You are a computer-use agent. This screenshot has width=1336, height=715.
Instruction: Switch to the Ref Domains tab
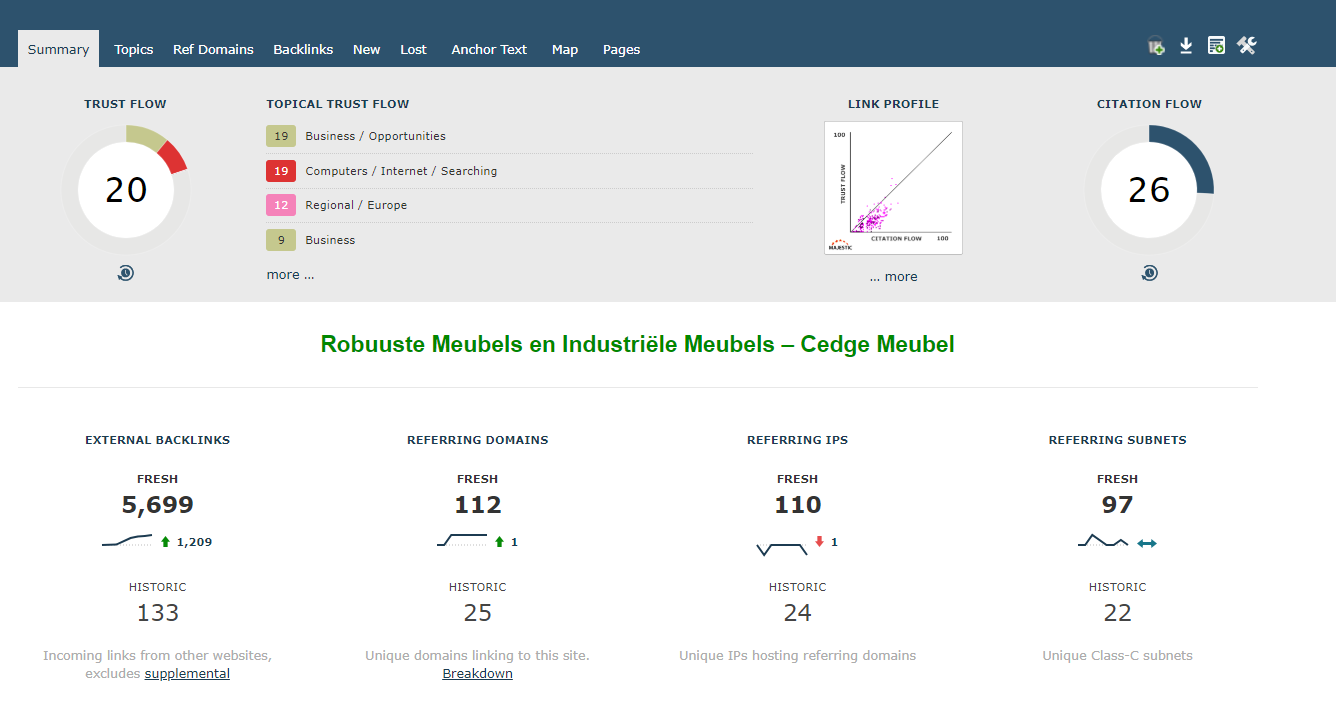pos(213,49)
